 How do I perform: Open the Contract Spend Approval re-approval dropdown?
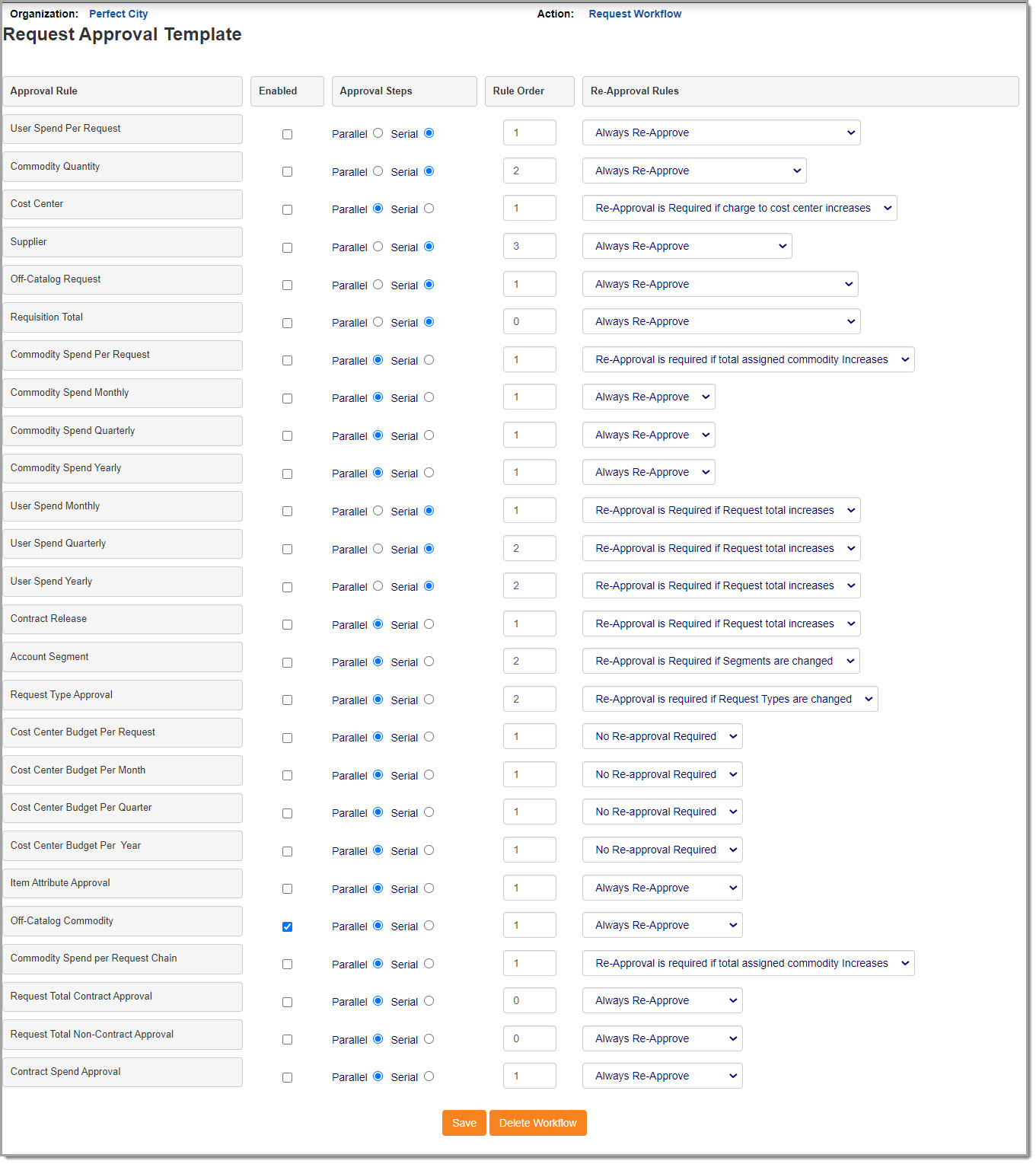point(661,1076)
